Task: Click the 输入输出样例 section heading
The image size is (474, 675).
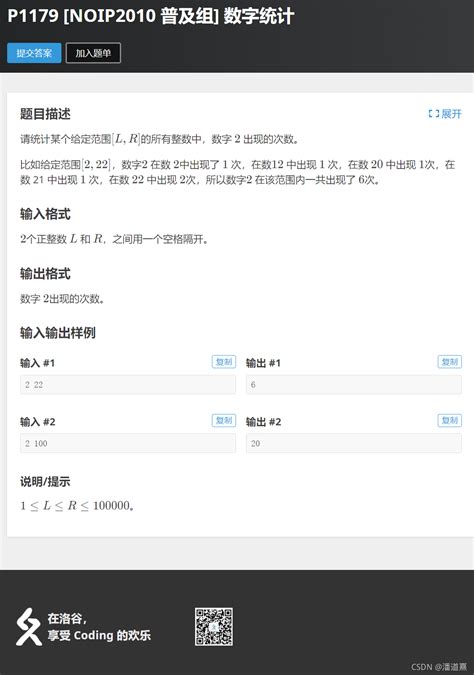Action: click(58, 333)
